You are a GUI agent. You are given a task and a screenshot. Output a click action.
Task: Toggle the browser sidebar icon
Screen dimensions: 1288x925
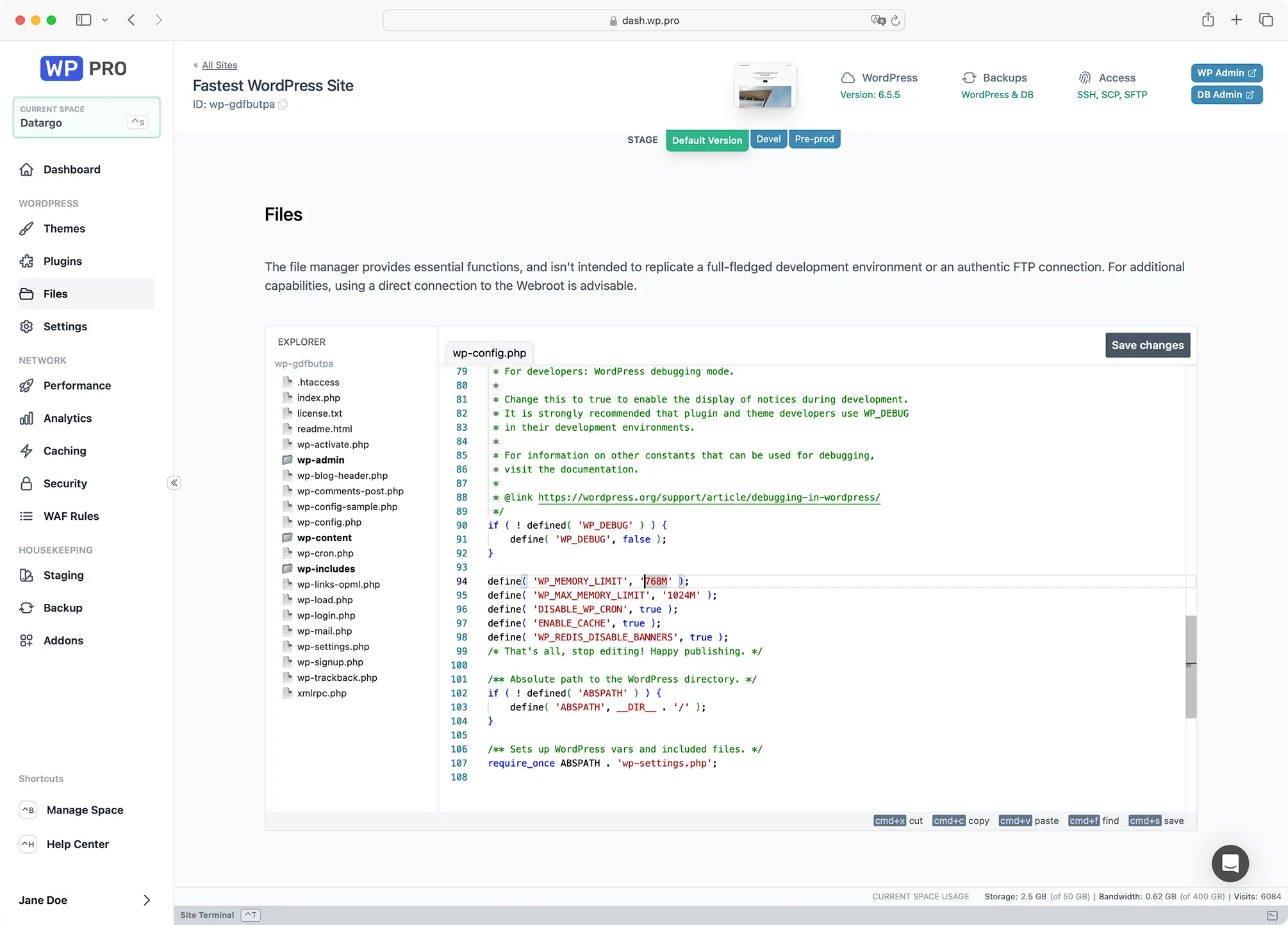83,20
